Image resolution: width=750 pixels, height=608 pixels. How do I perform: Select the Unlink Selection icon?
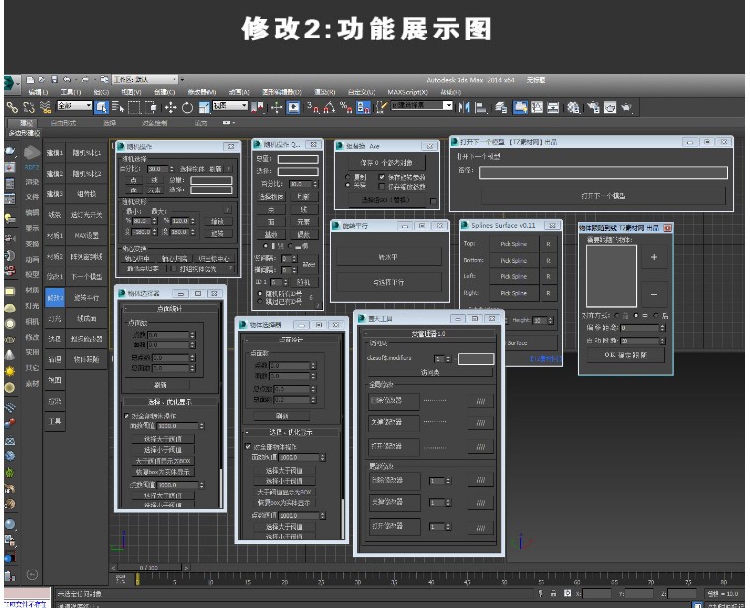point(29,107)
